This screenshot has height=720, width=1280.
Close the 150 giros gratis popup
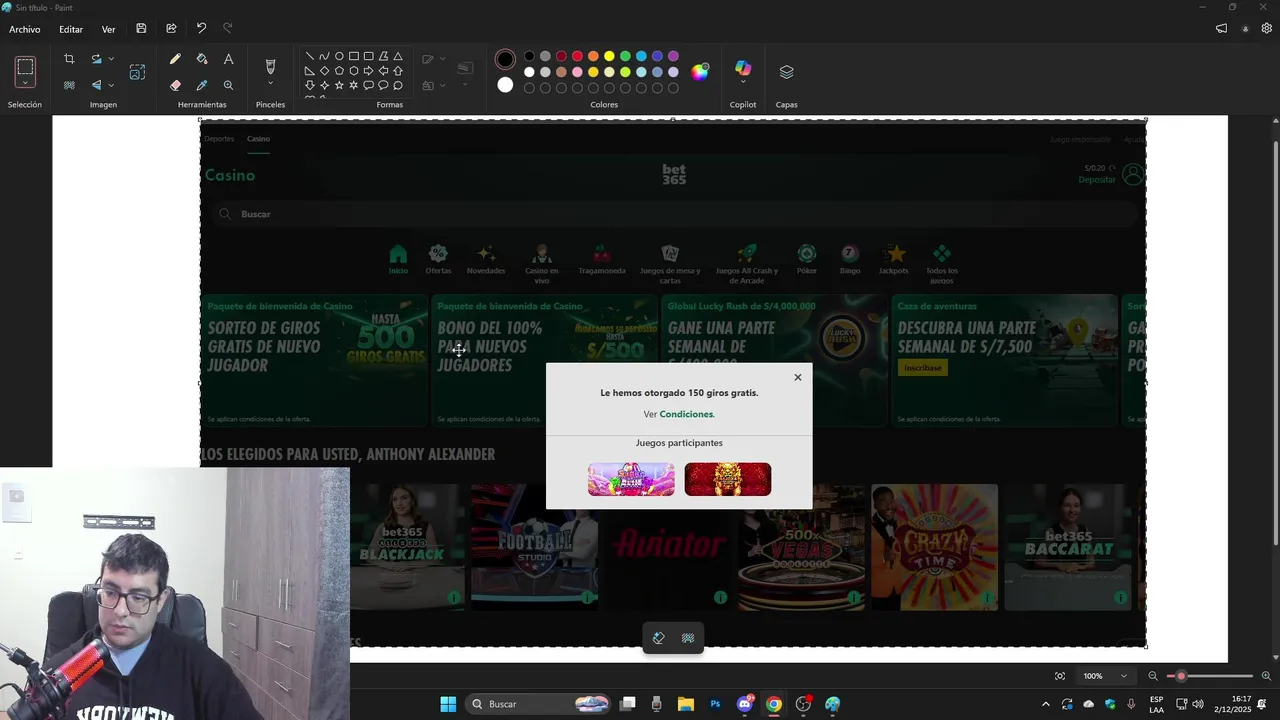tap(798, 377)
